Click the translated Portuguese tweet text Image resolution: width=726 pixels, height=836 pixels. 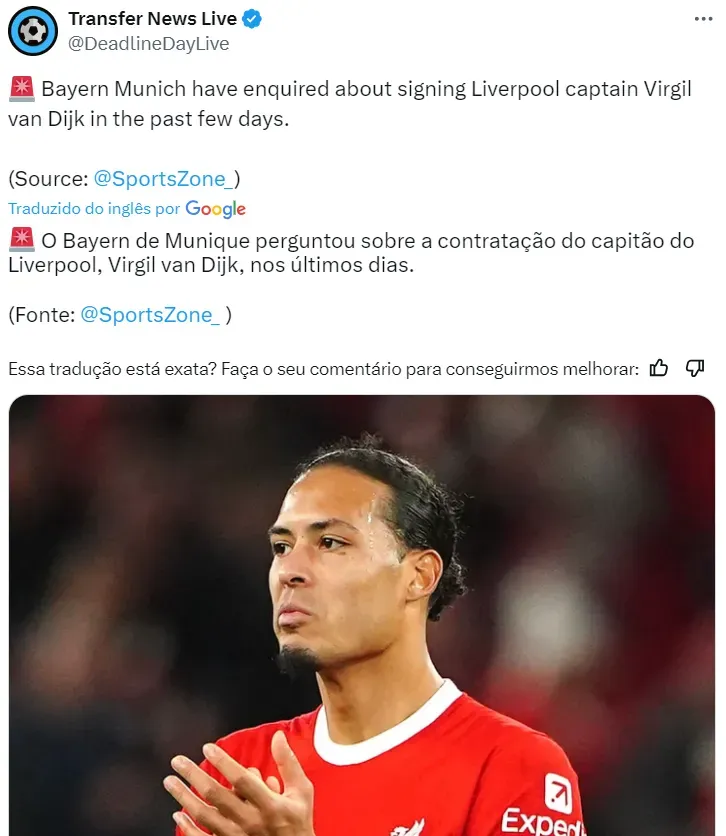pos(351,253)
